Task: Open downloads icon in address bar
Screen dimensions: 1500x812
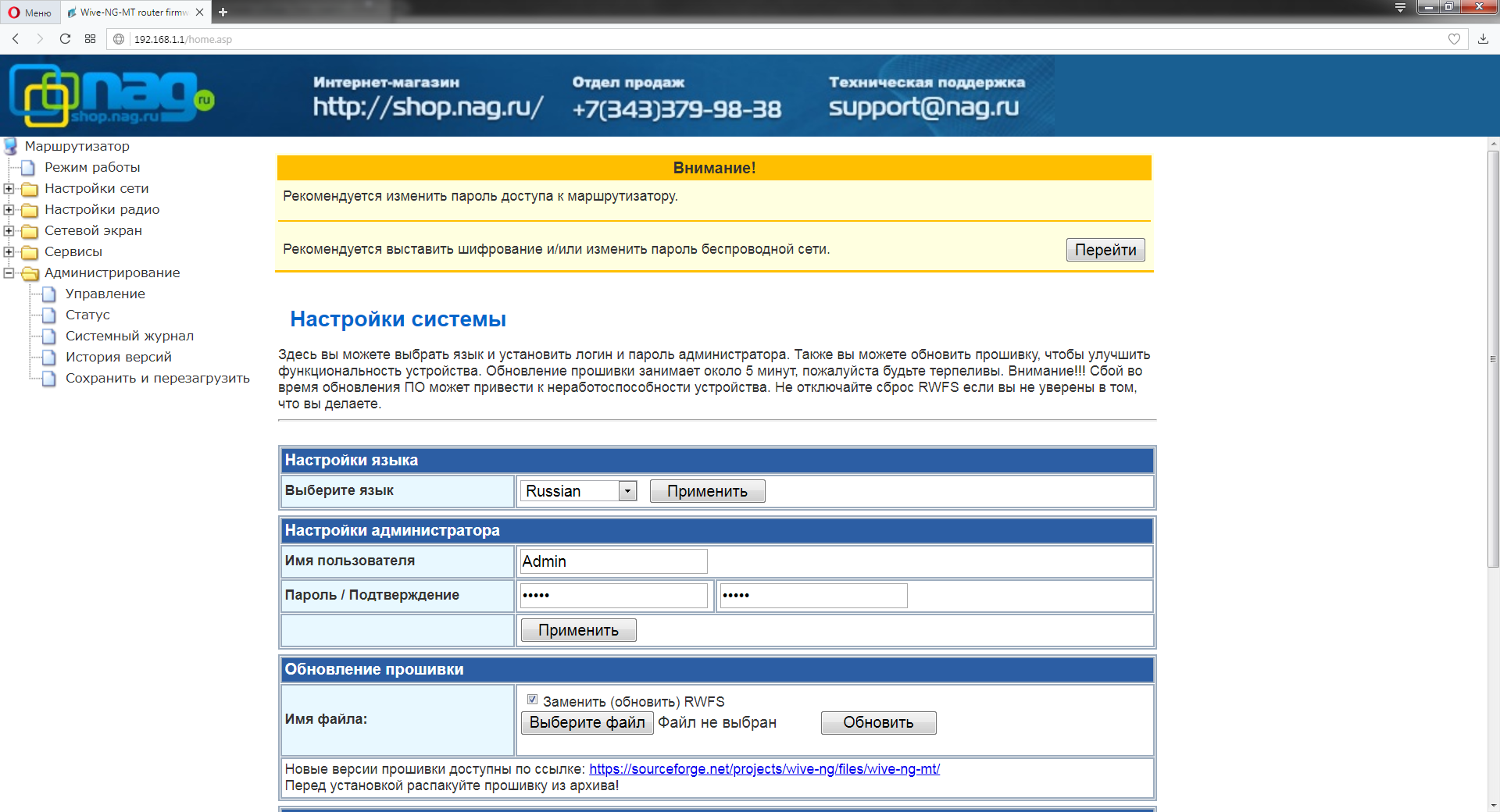Action: pyautogui.click(x=1483, y=39)
